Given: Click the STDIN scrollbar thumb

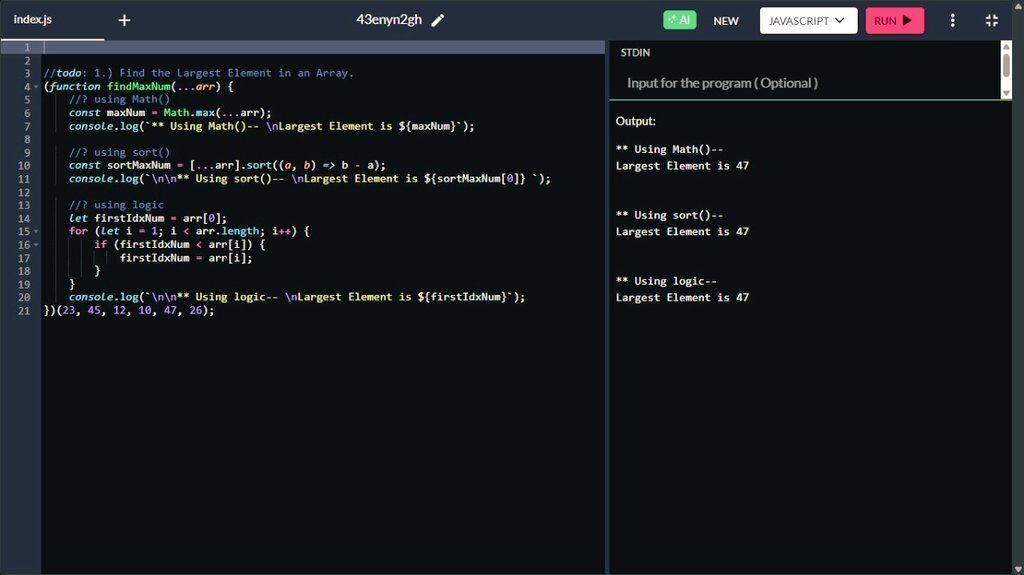Looking at the screenshot, I should tap(1006, 65).
